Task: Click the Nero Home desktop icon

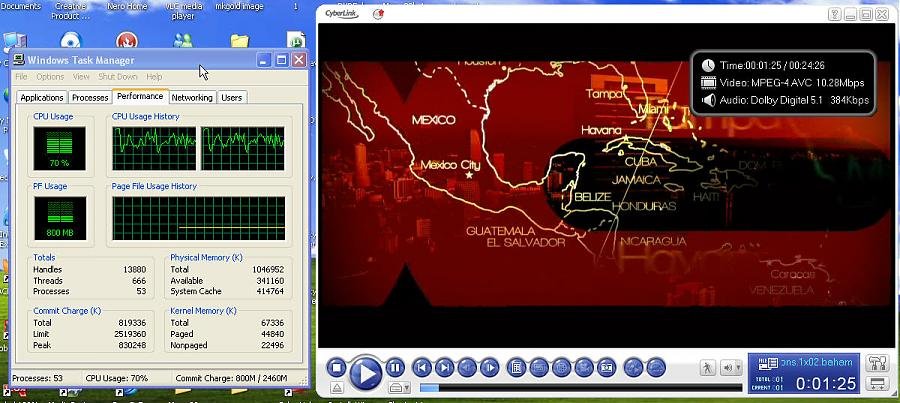Action: tap(127, 40)
